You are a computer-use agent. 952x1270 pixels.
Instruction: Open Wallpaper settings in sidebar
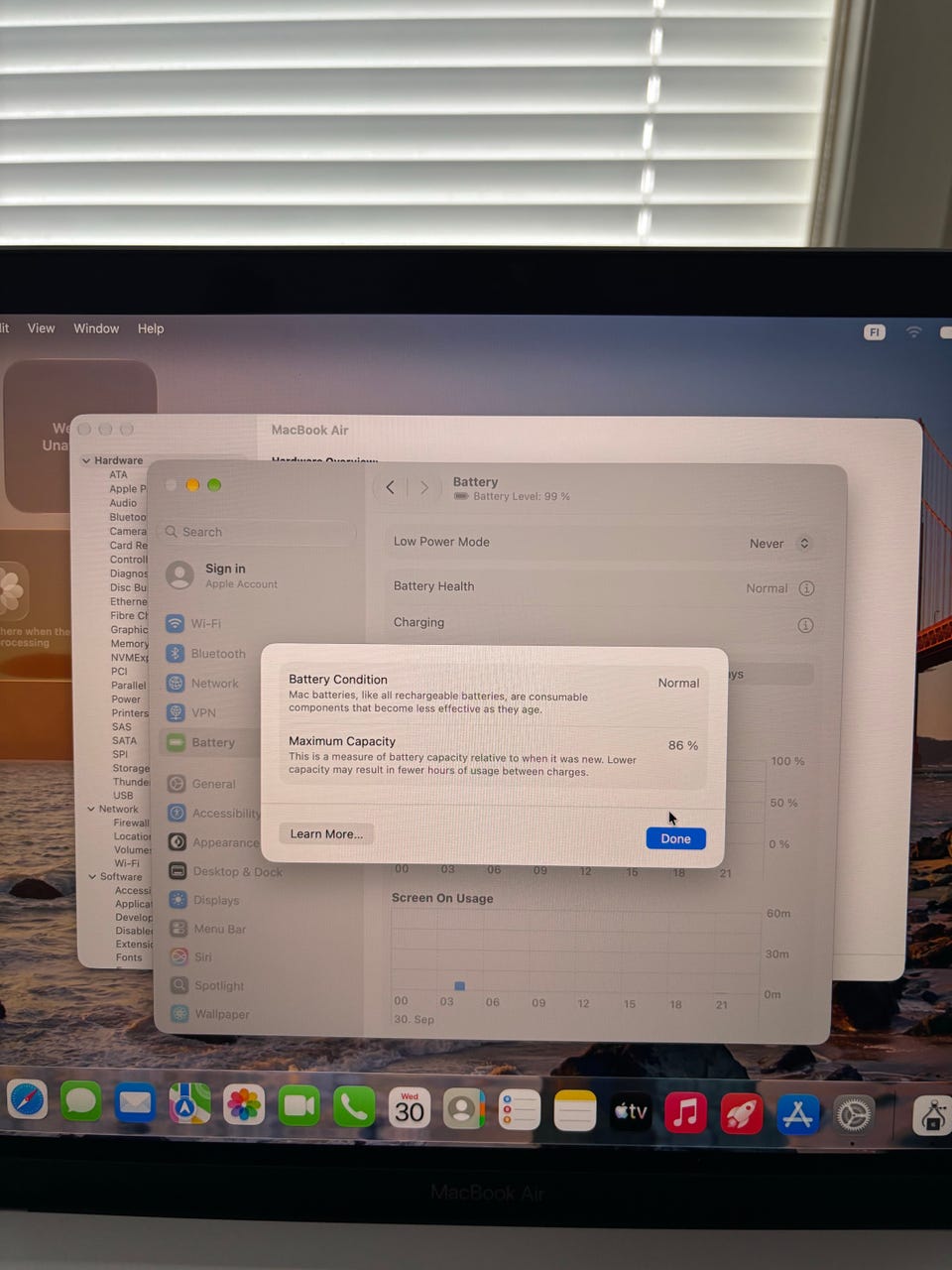pos(210,1014)
